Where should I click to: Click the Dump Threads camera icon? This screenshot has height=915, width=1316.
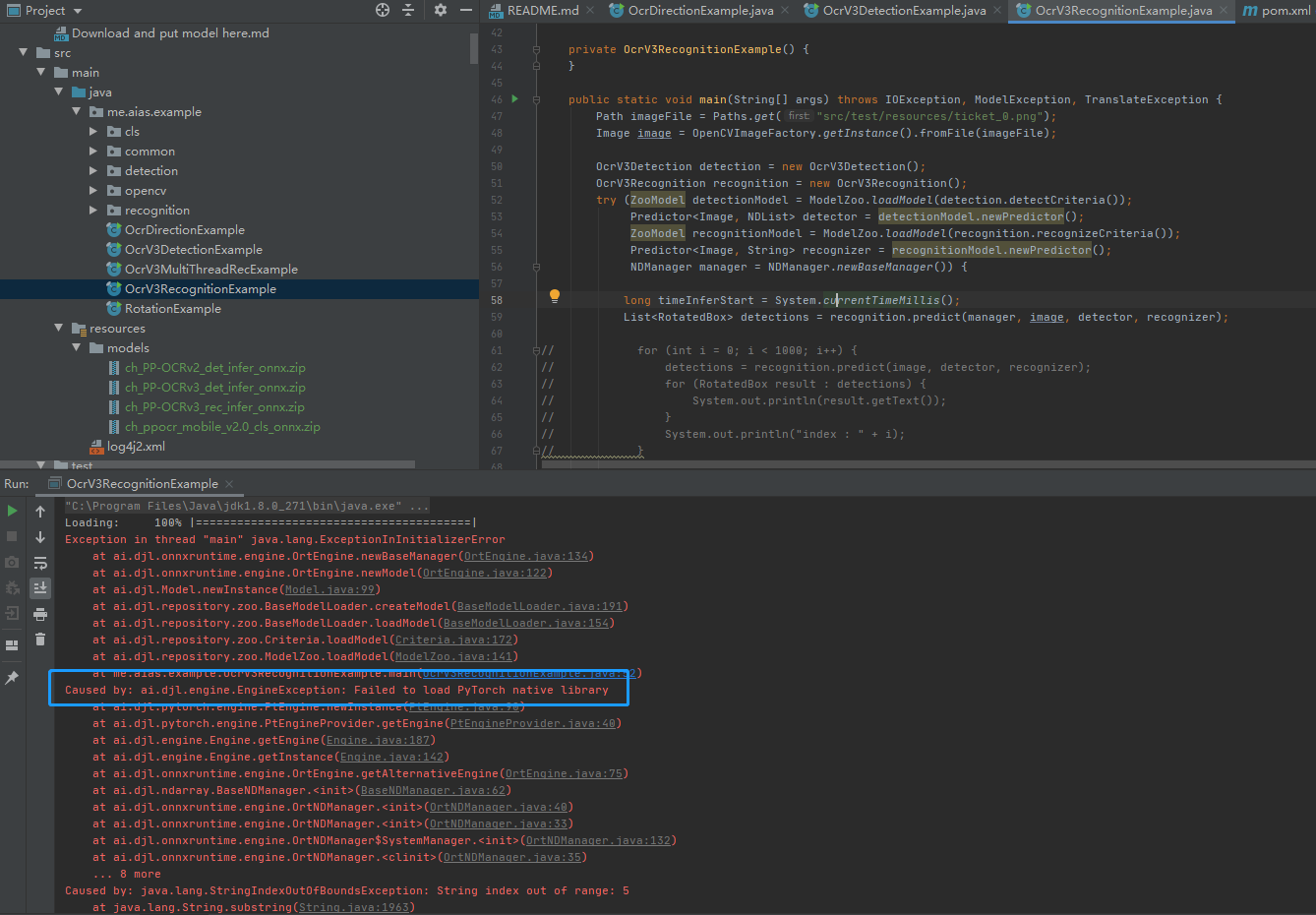(12, 562)
